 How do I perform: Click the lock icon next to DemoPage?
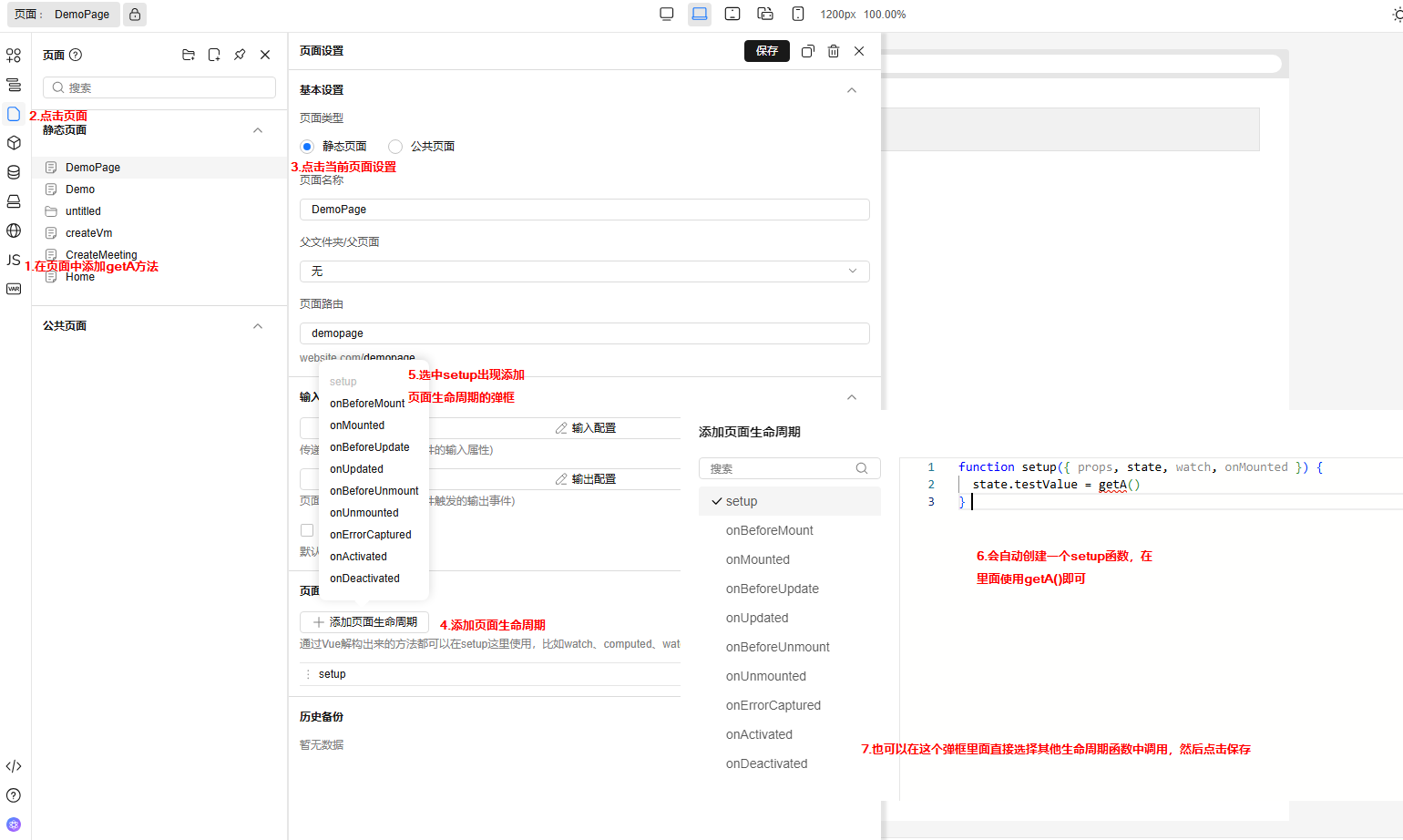point(135,15)
